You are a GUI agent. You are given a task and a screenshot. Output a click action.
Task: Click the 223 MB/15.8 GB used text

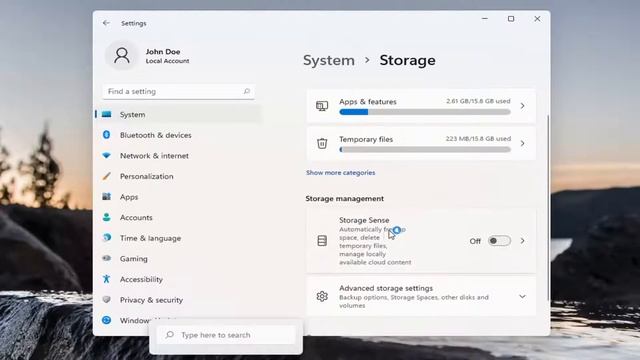(x=478, y=138)
